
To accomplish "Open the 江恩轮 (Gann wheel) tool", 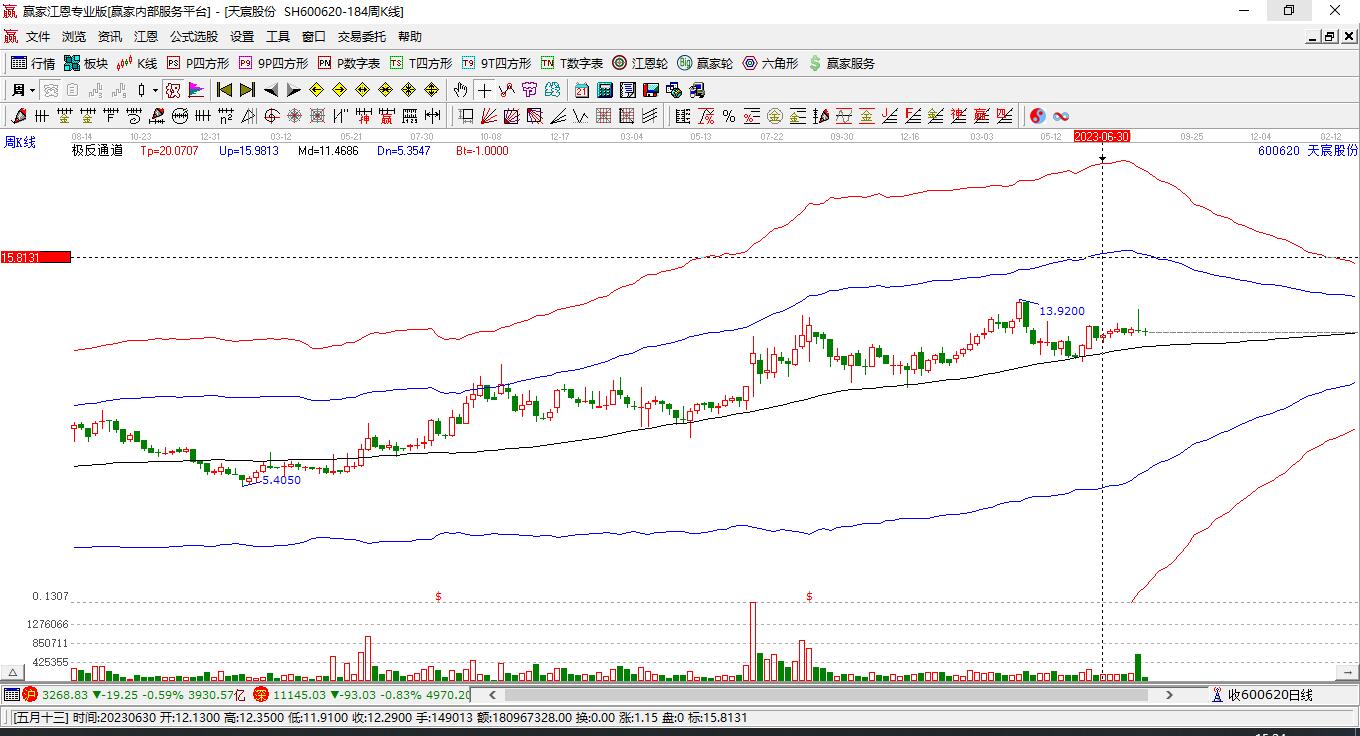I will (x=640, y=63).
